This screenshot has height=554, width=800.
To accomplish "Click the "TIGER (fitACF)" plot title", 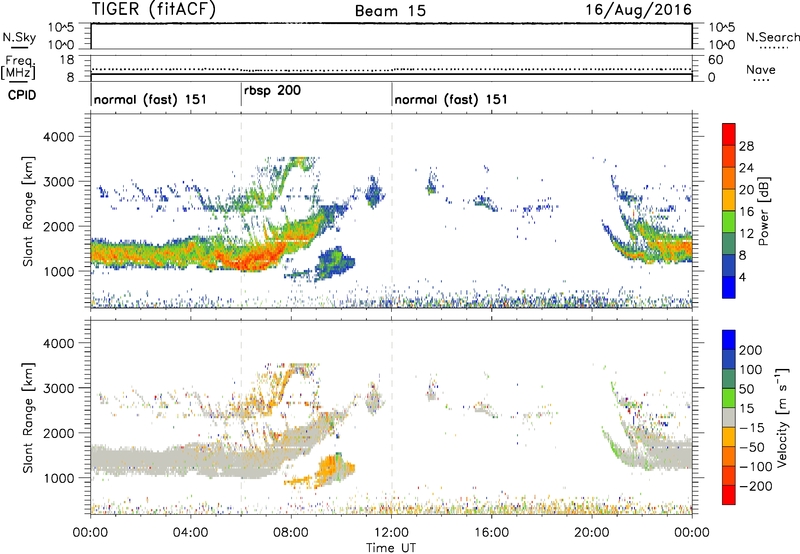I will point(154,9).
